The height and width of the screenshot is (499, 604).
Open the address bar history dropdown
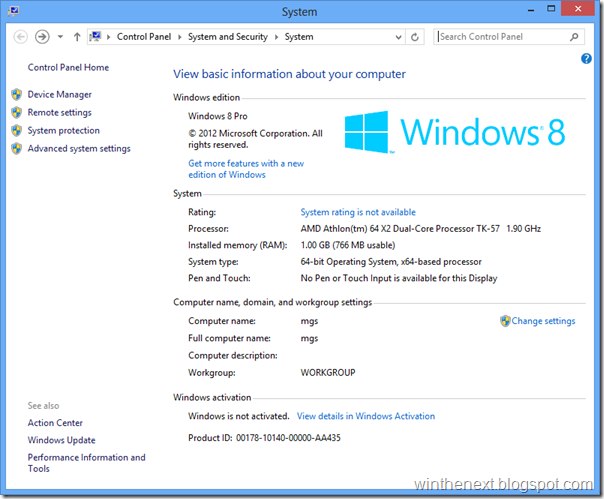point(399,37)
